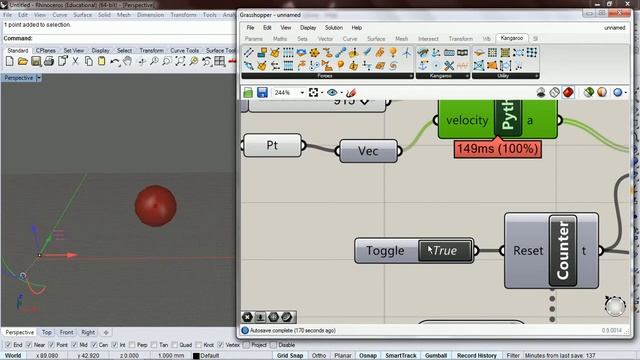Click the orange document preview settings sphere

pyautogui.click(x=602, y=93)
